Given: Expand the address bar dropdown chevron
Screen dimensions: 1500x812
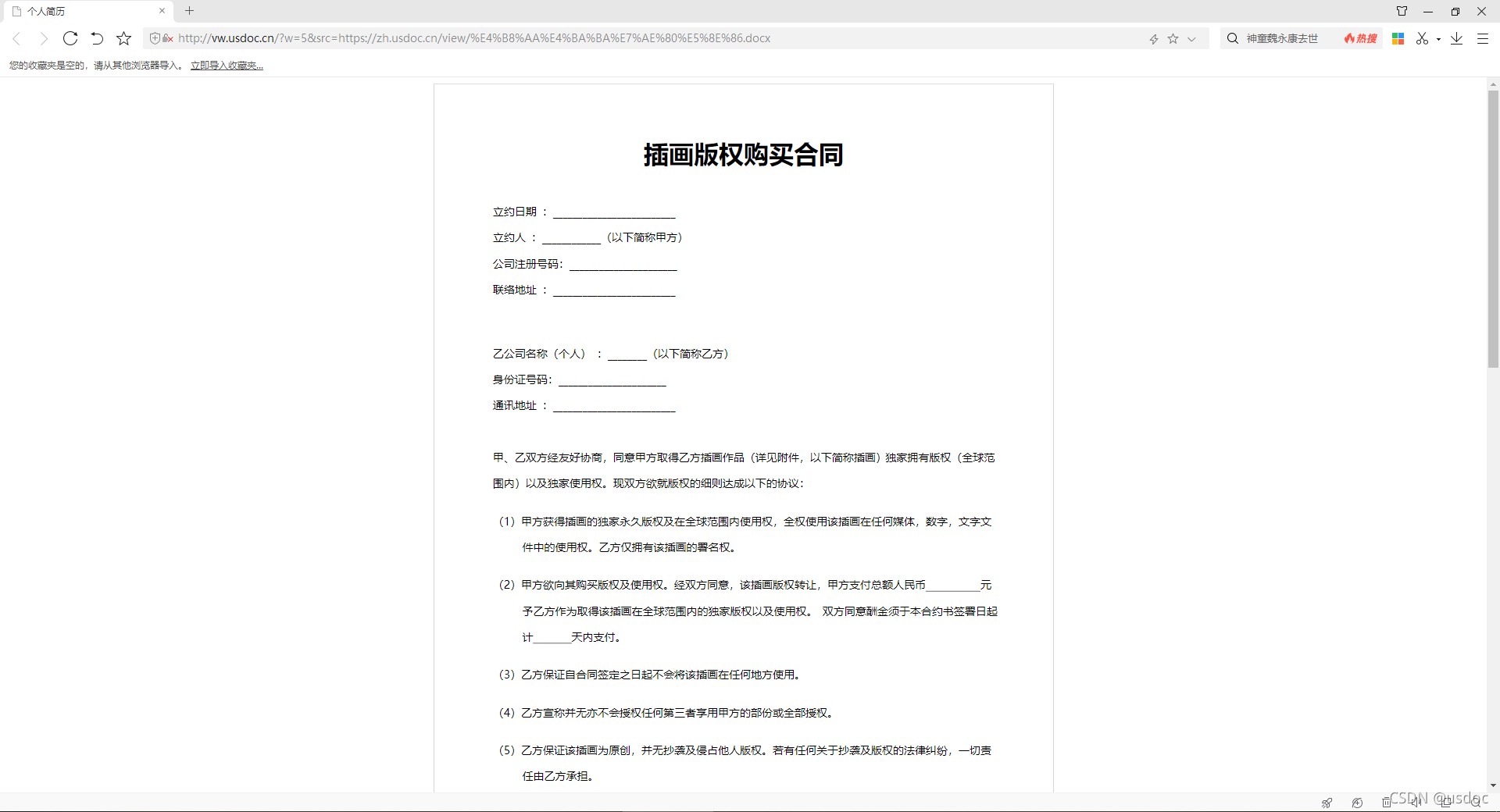Looking at the screenshot, I should tap(1191, 39).
